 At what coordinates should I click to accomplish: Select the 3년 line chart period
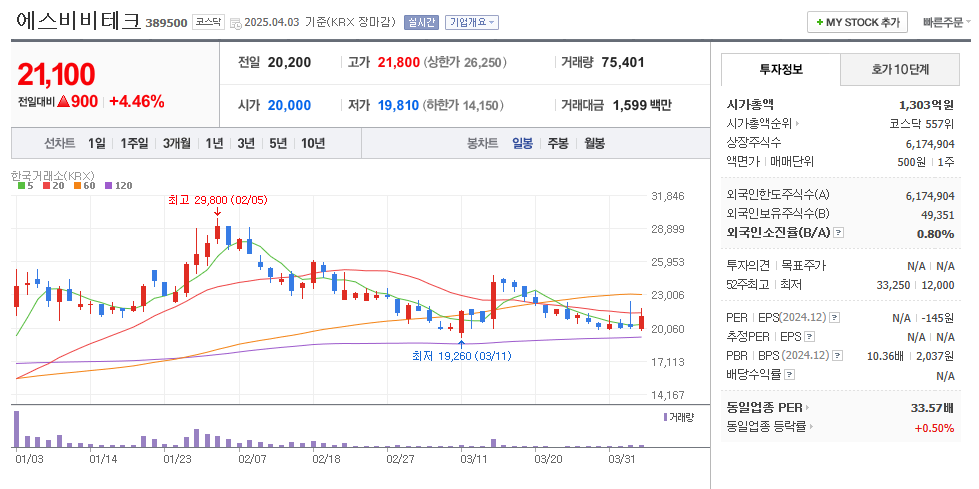[246, 143]
